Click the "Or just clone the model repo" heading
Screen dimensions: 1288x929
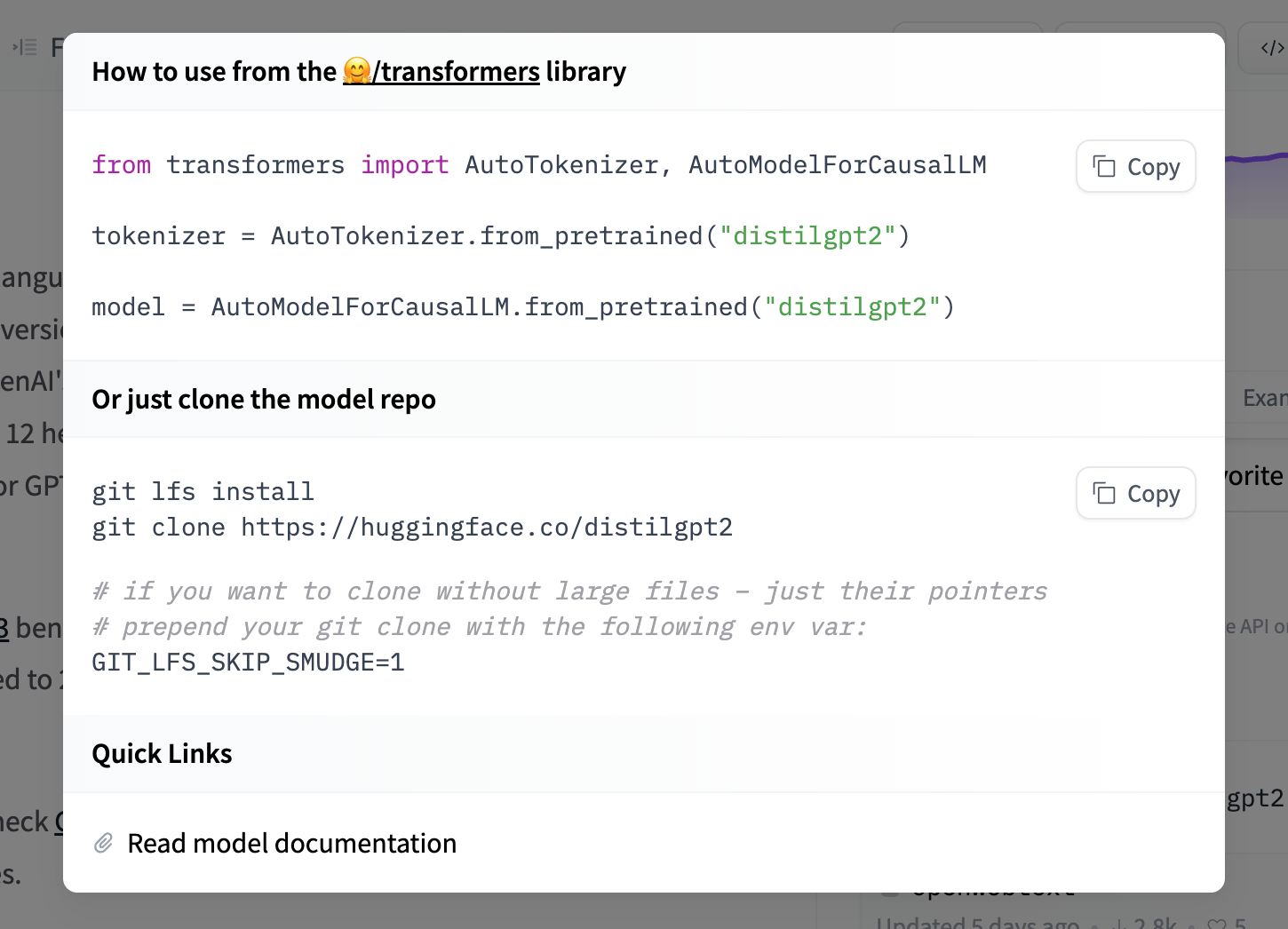tap(264, 400)
